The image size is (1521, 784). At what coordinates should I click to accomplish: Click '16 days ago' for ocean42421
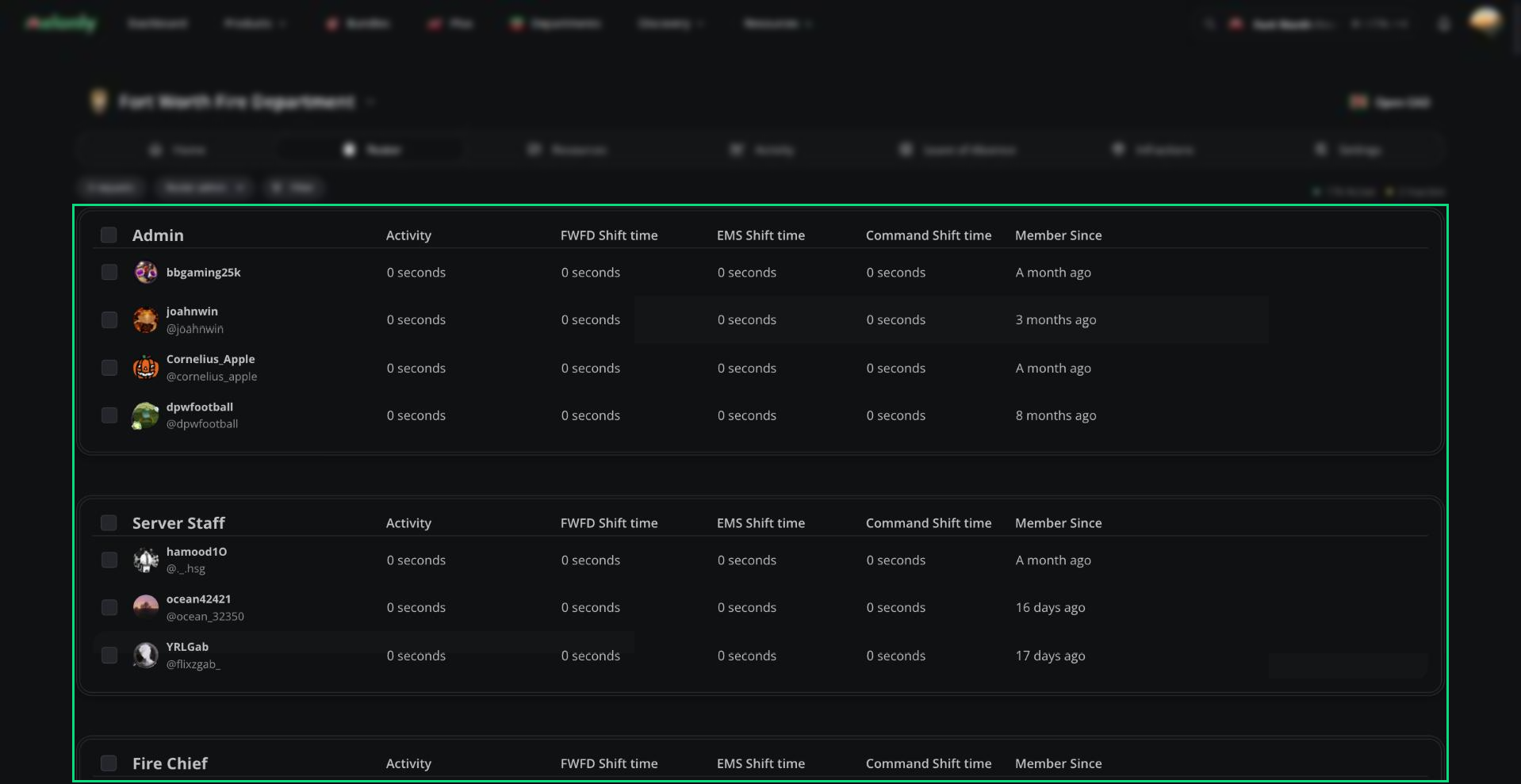(1051, 608)
